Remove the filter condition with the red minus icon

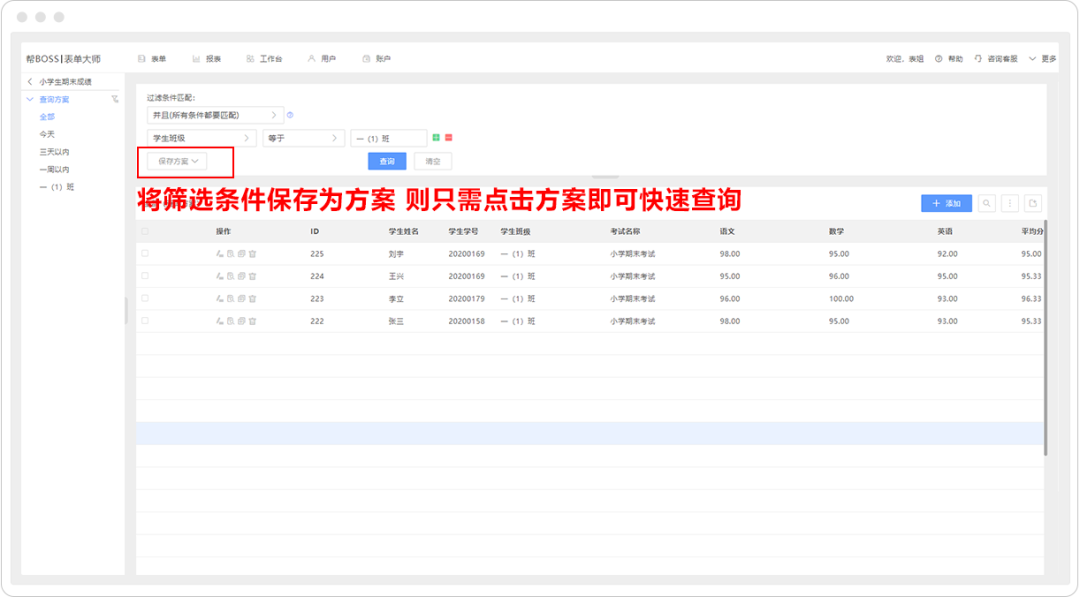pos(448,137)
